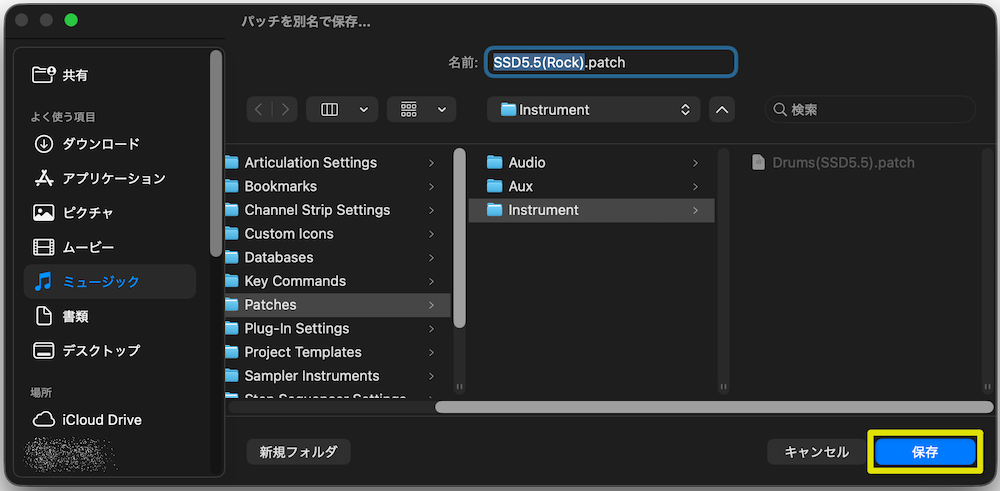Open the Databases folder
This screenshot has height=491, width=1000.
point(337,257)
